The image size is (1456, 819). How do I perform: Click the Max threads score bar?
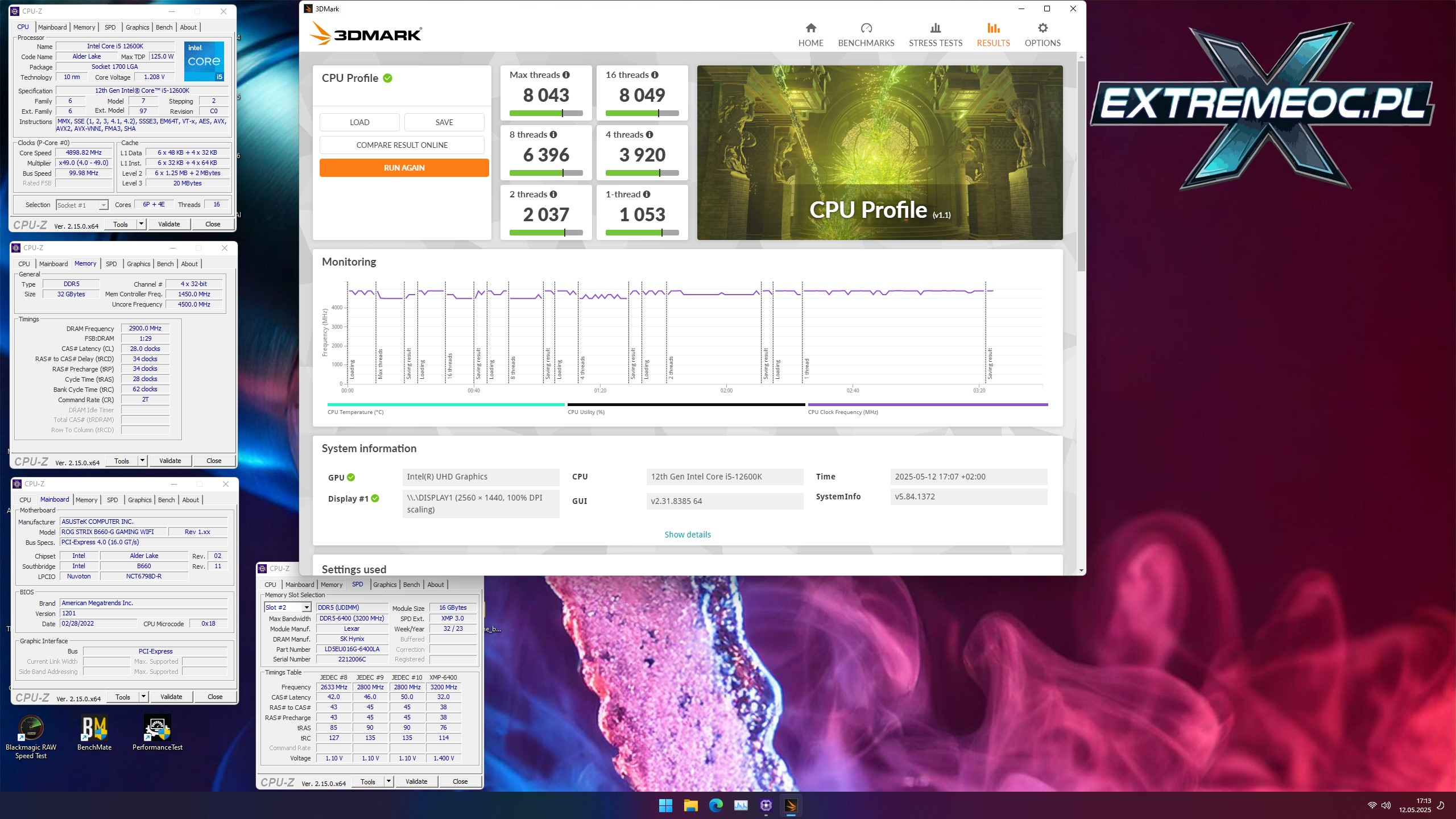[x=546, y=113]
